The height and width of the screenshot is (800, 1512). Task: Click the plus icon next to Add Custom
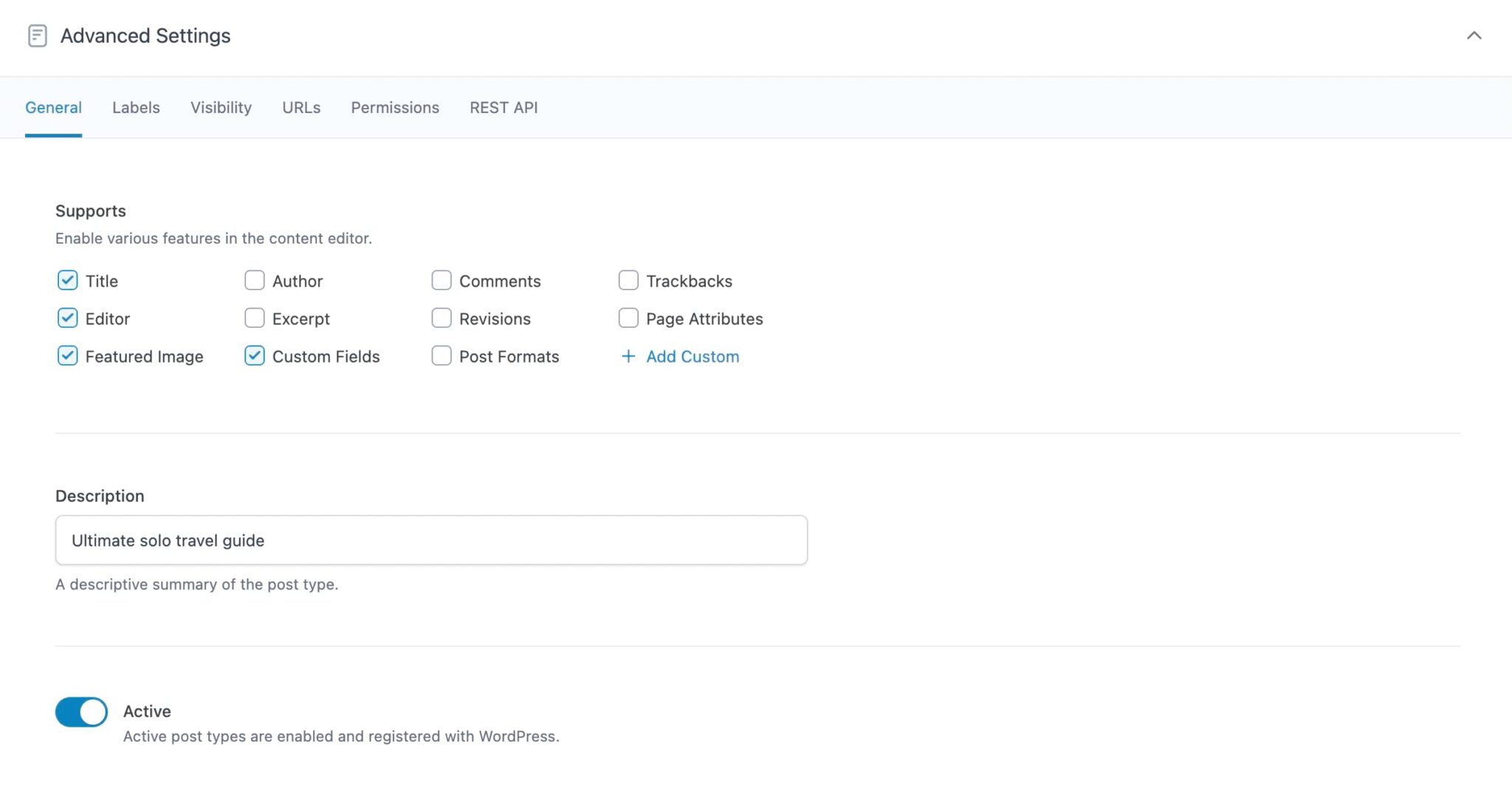(628, 356)
